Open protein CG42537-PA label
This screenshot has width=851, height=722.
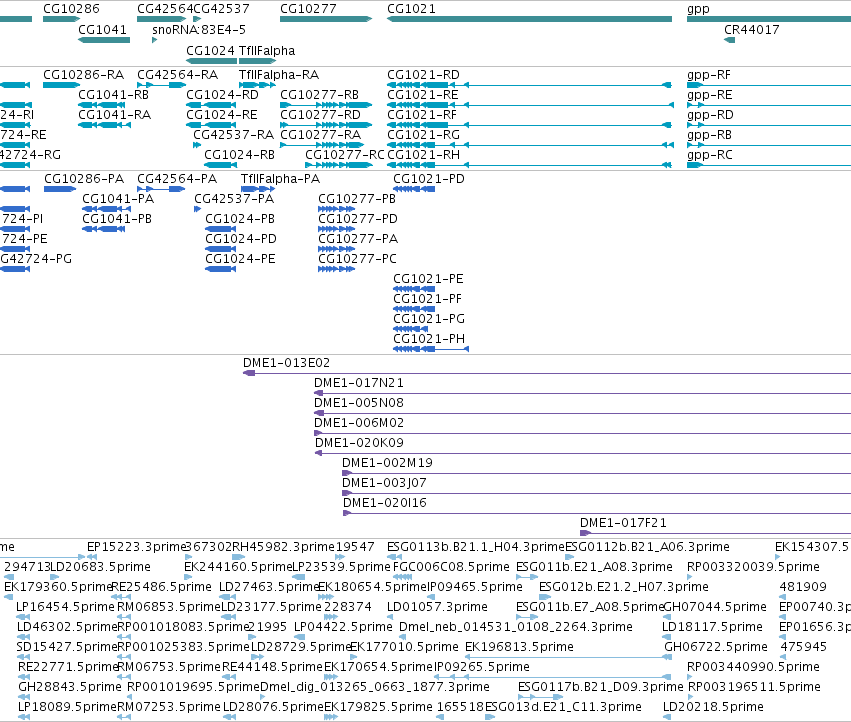(x=234, y=199)
